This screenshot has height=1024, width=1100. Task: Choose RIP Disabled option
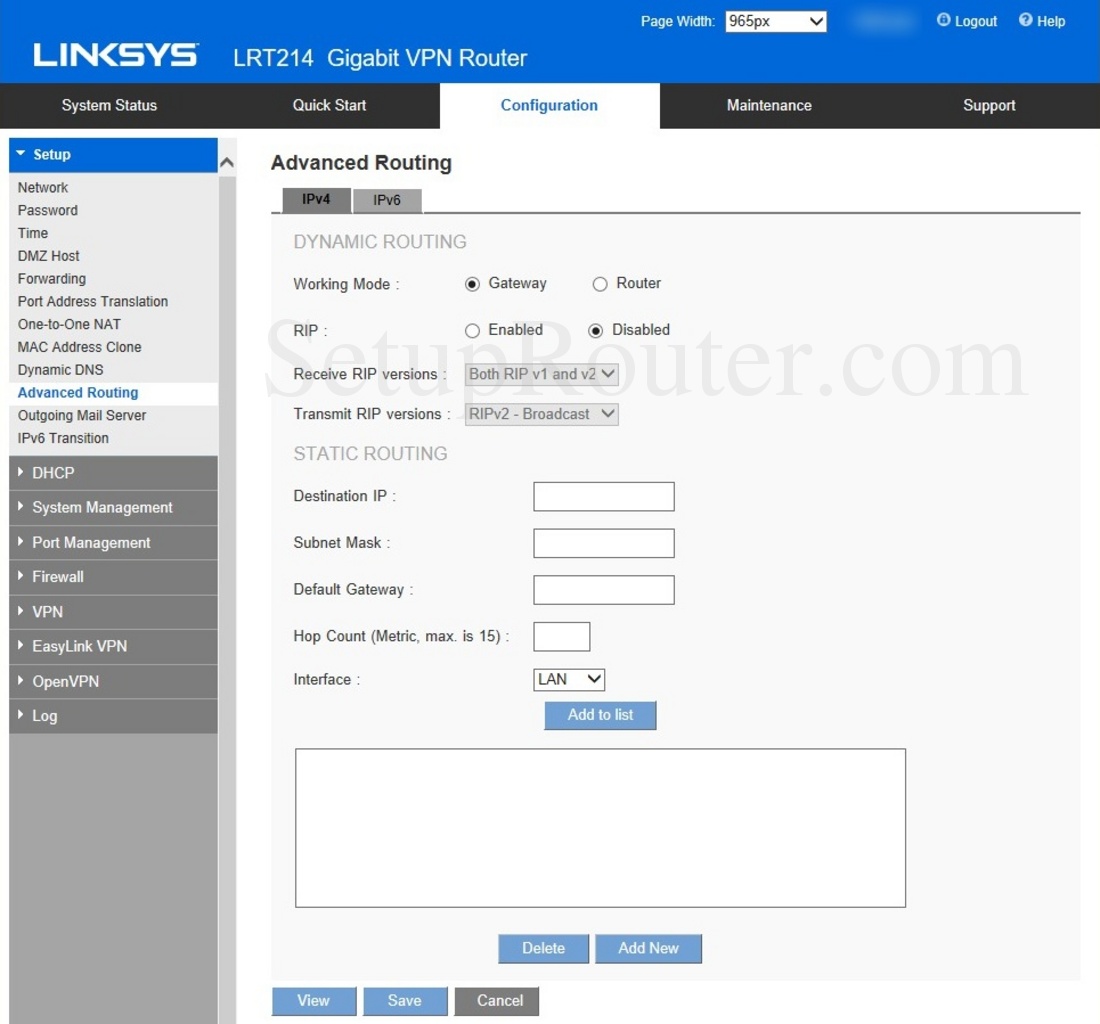pyautogui.click(x=596, y=330)
